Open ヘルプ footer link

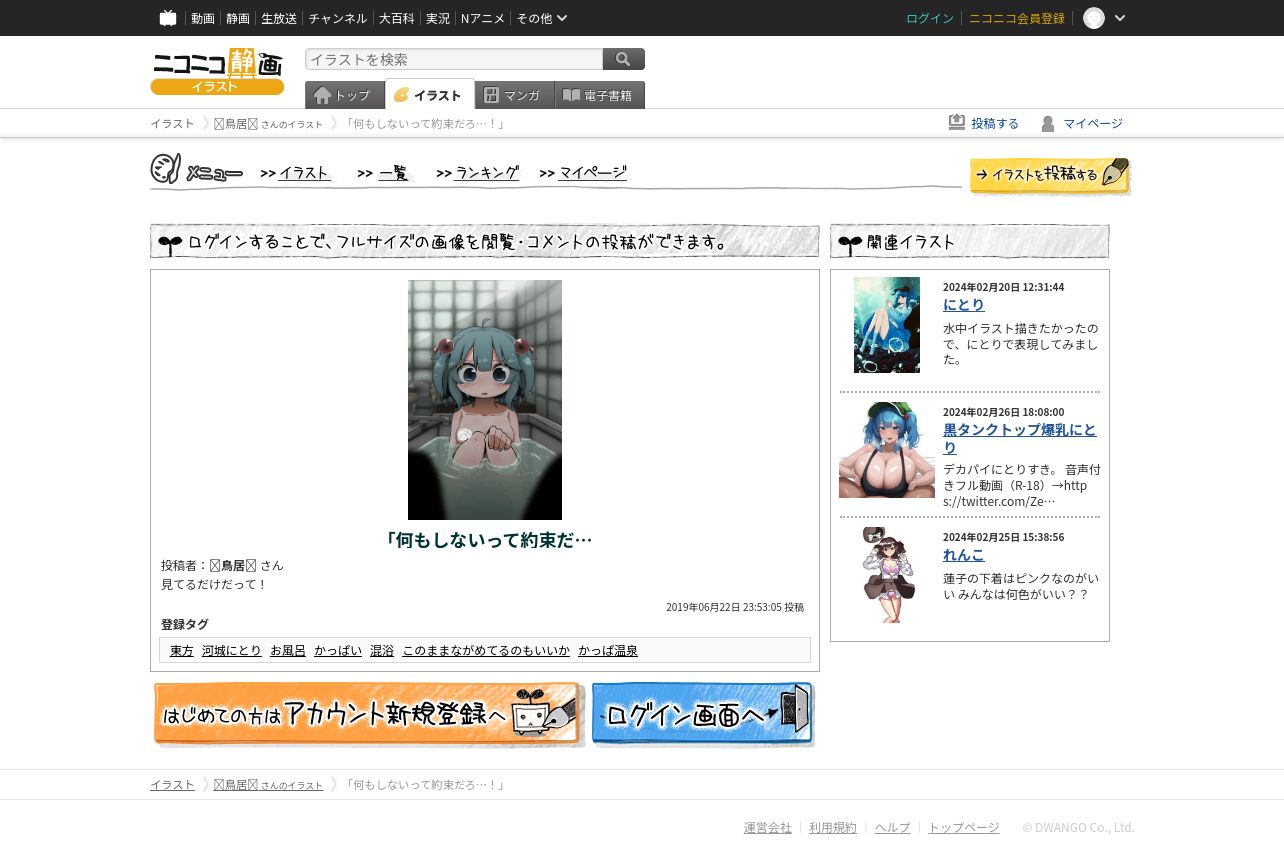point(893,828)
